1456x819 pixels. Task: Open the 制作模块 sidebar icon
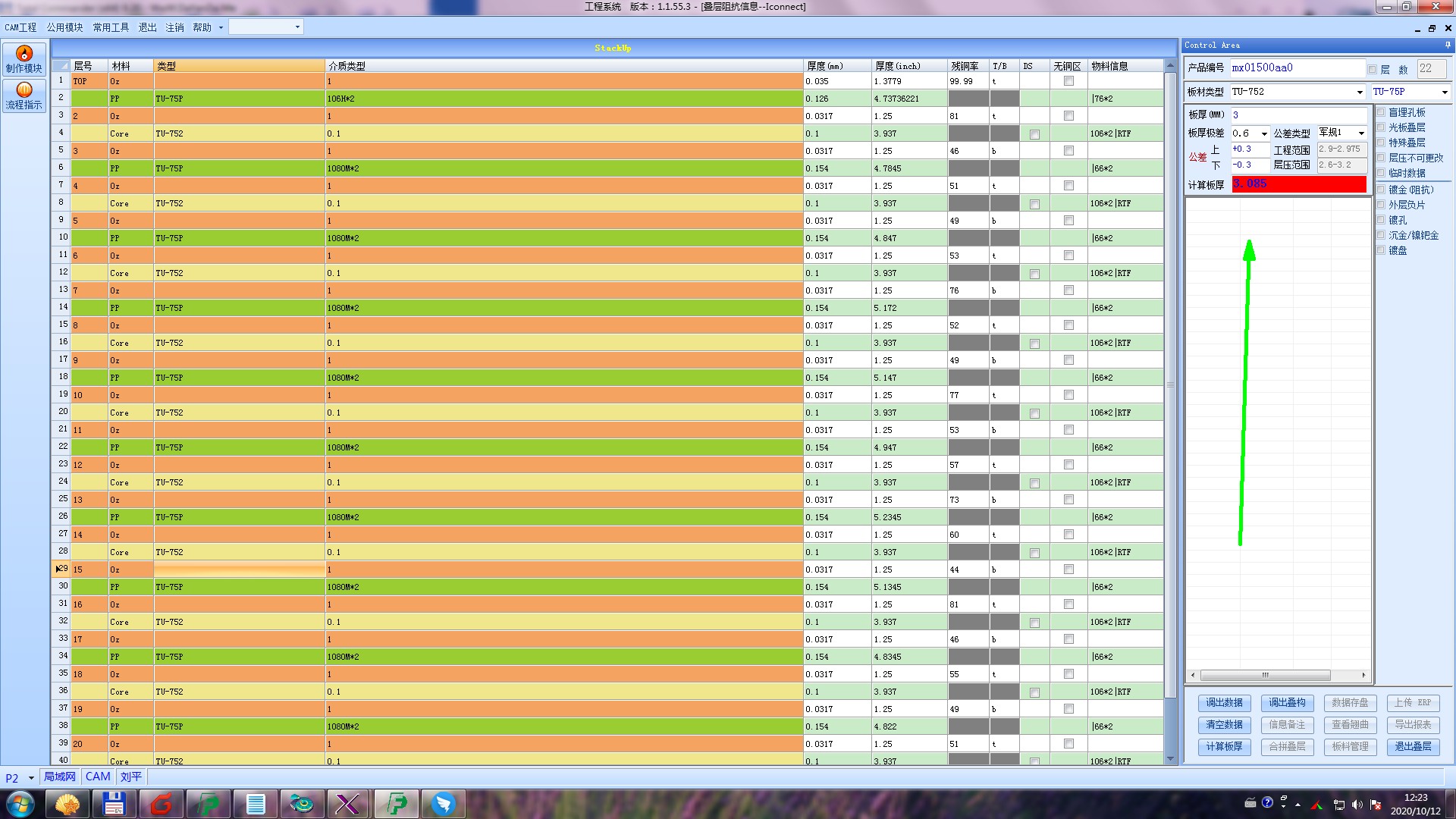[x=24, y=59]
